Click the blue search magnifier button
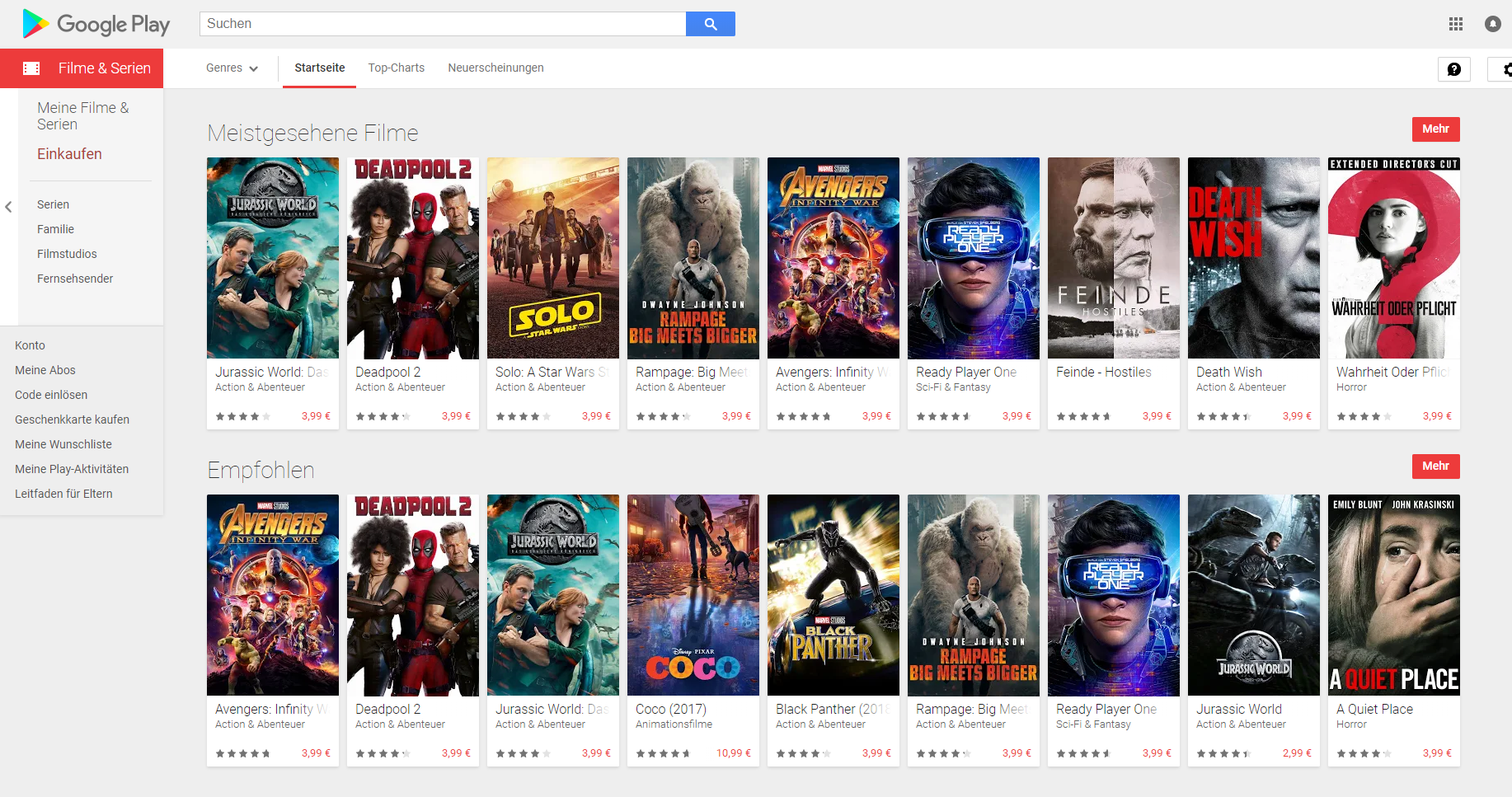Viewport: 1512px width, 797px height. (711, 24)
